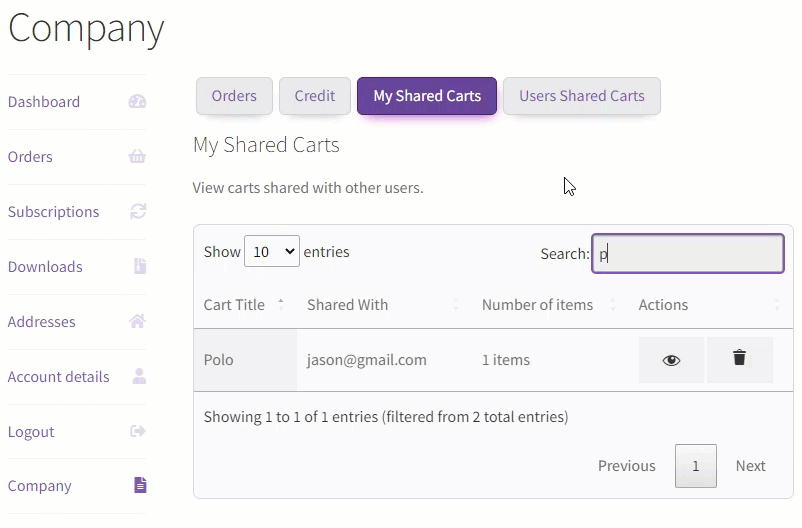Open Orders link in sidebar
The image size is (802, 528).
[30, 157]
